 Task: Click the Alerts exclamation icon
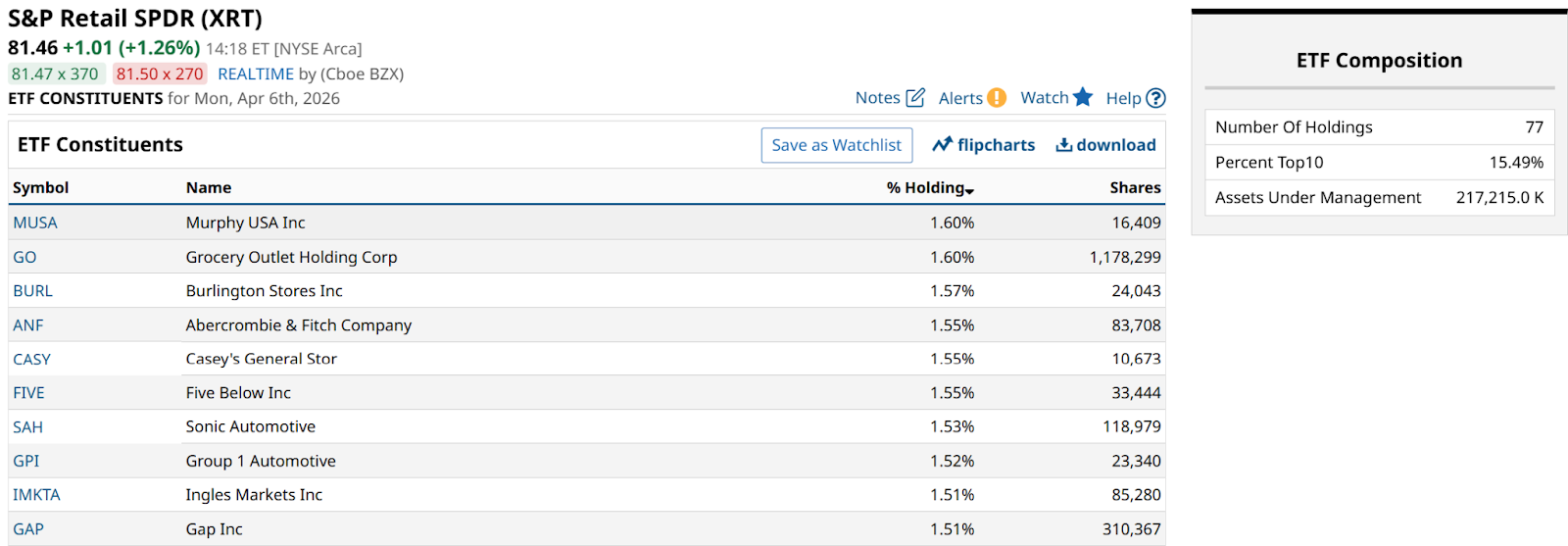coord(997,97)
